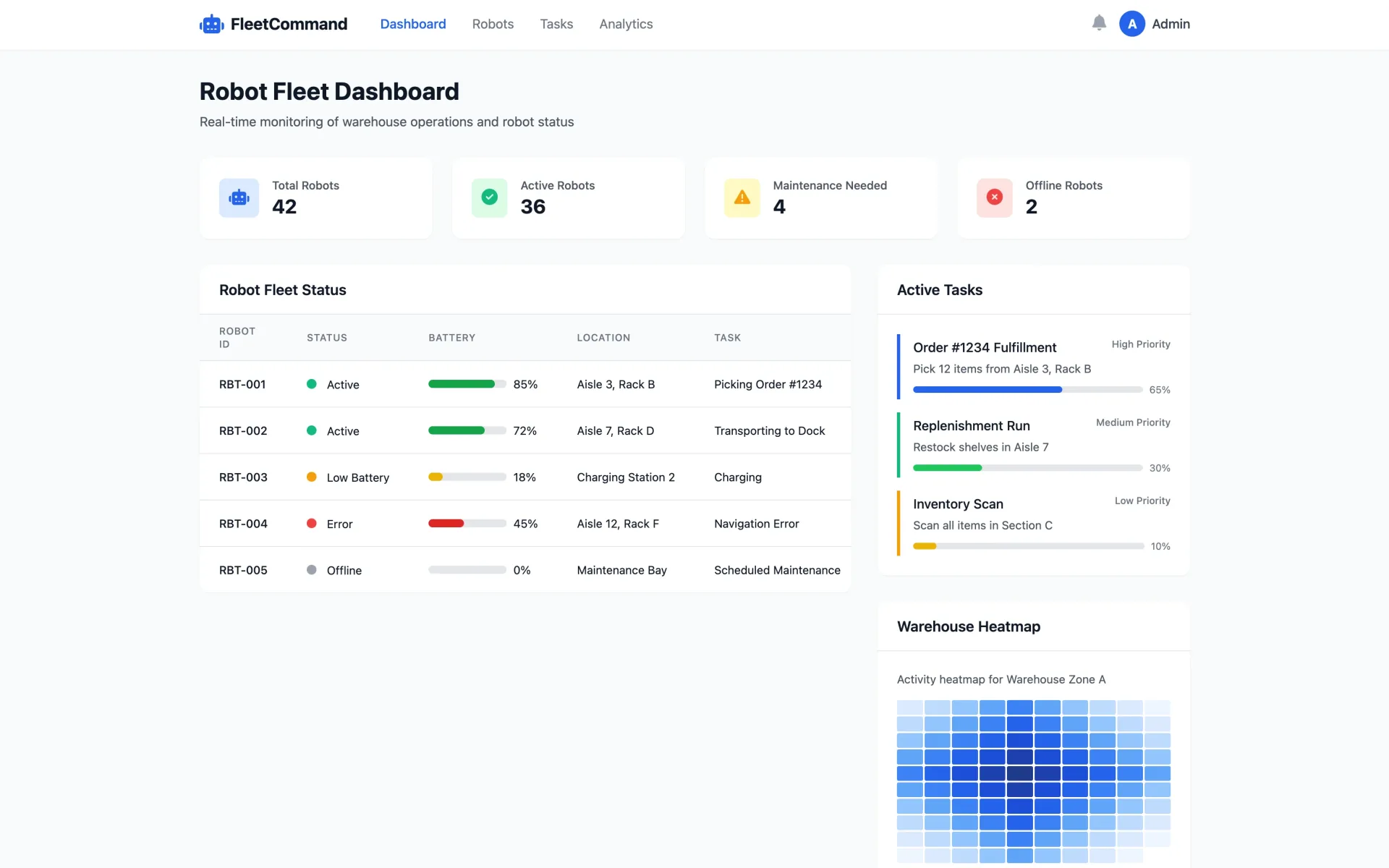Click the orange Low Battery status dot

click(312, 477)
